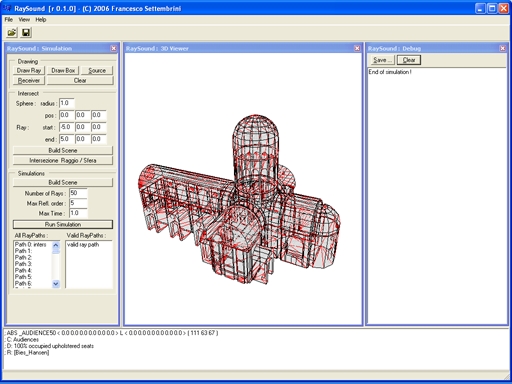
Task: Click the save floppy disk toolbar icon
Action: 26,32
